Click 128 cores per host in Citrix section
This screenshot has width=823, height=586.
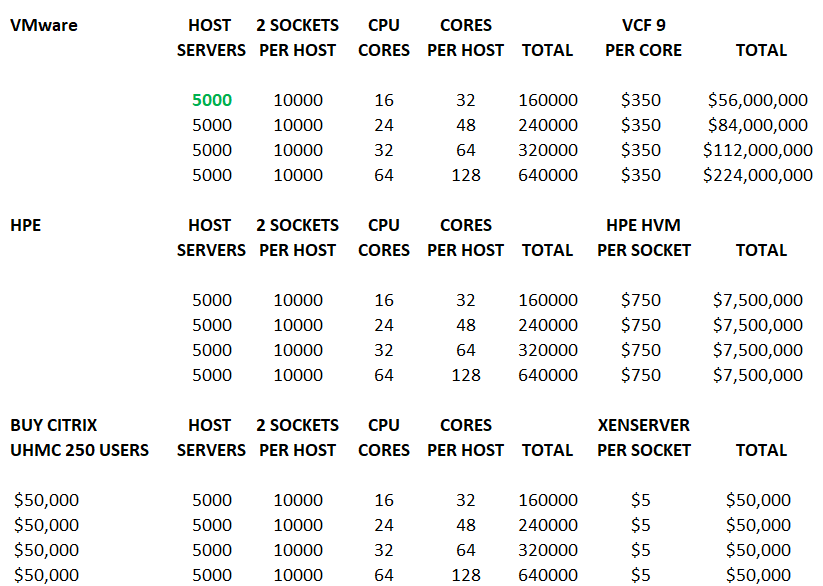(x=466, y=575)
